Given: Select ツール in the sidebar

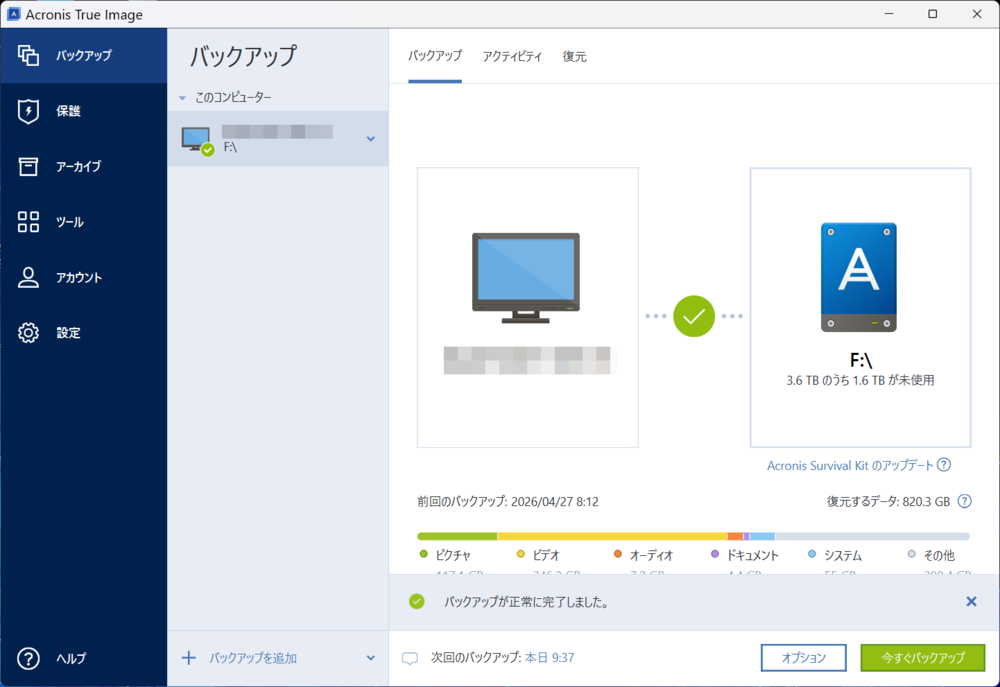Looking at the screenshot, I should point(84,222).
